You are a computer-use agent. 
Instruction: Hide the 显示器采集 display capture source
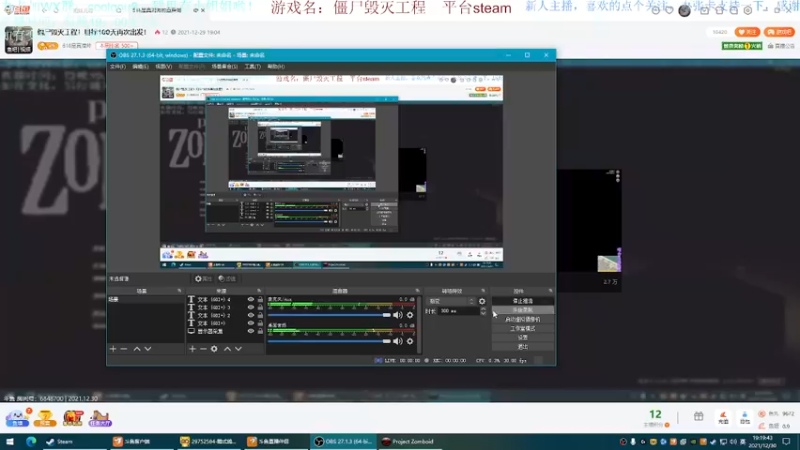(x=251, y=331)
